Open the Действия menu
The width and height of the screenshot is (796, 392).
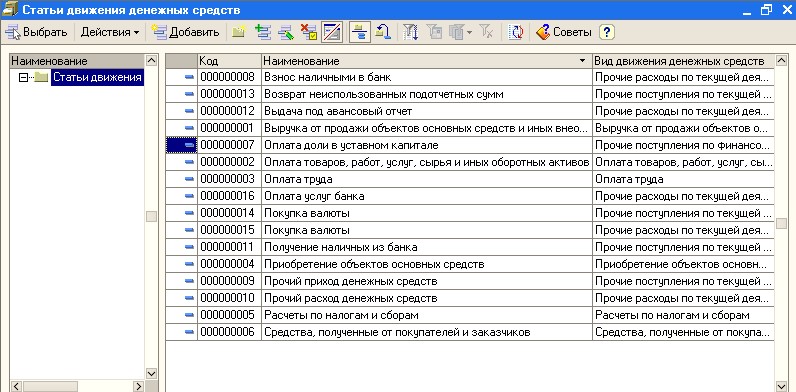coord(110,32)
